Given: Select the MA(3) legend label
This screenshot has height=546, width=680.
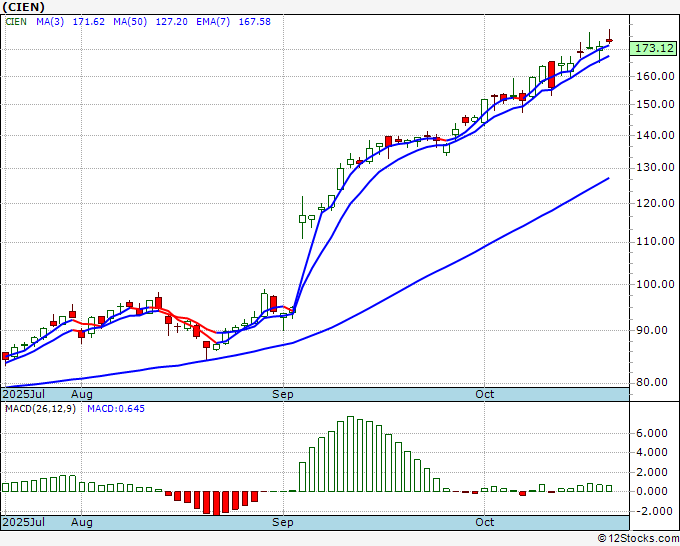Looking at the screenshot, I should [50, 22].
